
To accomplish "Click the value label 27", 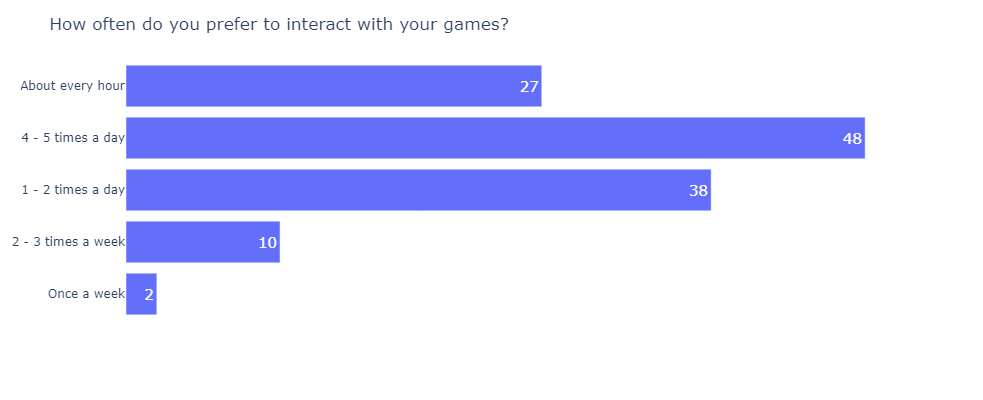I will coord(529,87).
